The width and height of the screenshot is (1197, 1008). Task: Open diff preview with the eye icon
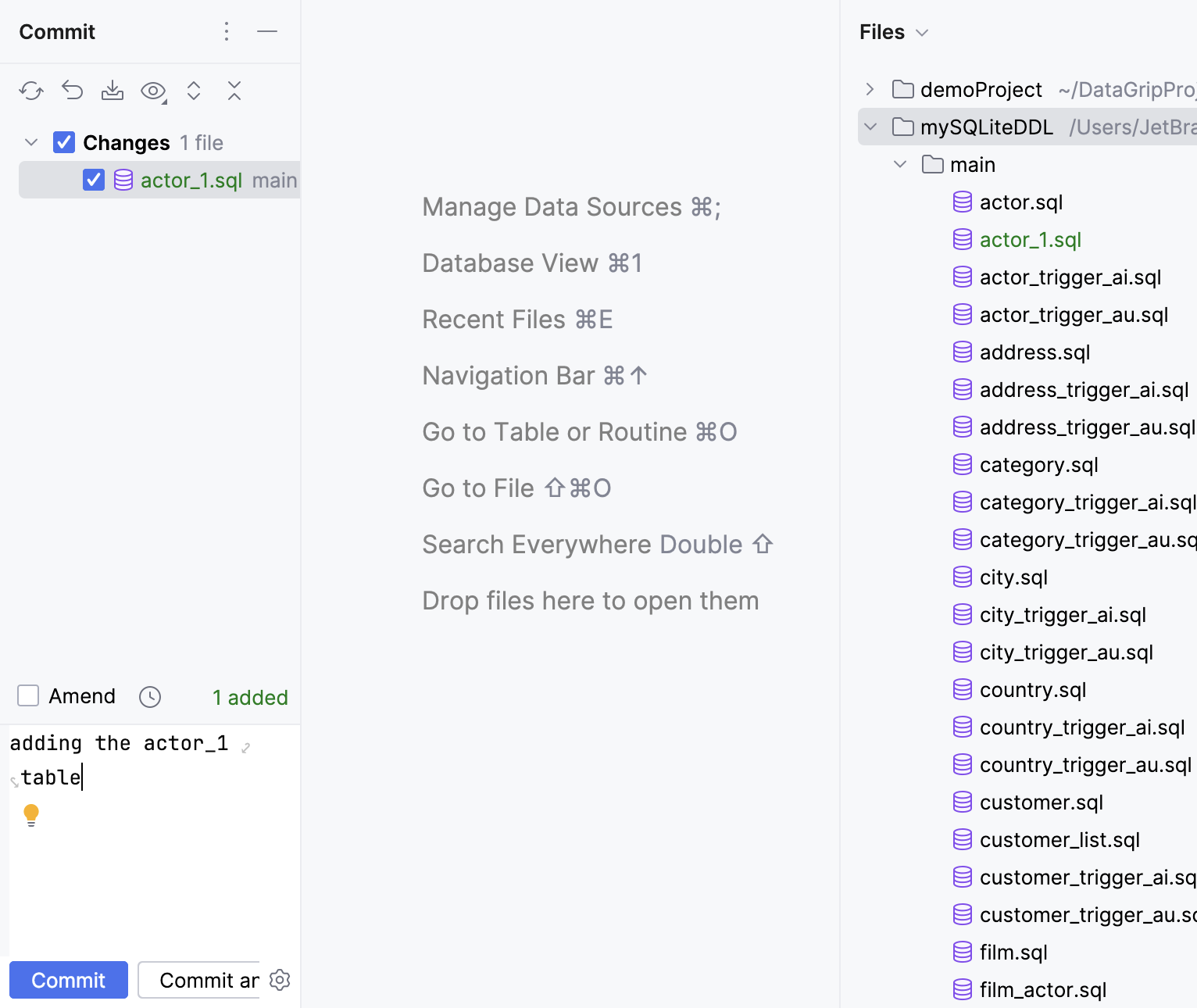(153, 91)
